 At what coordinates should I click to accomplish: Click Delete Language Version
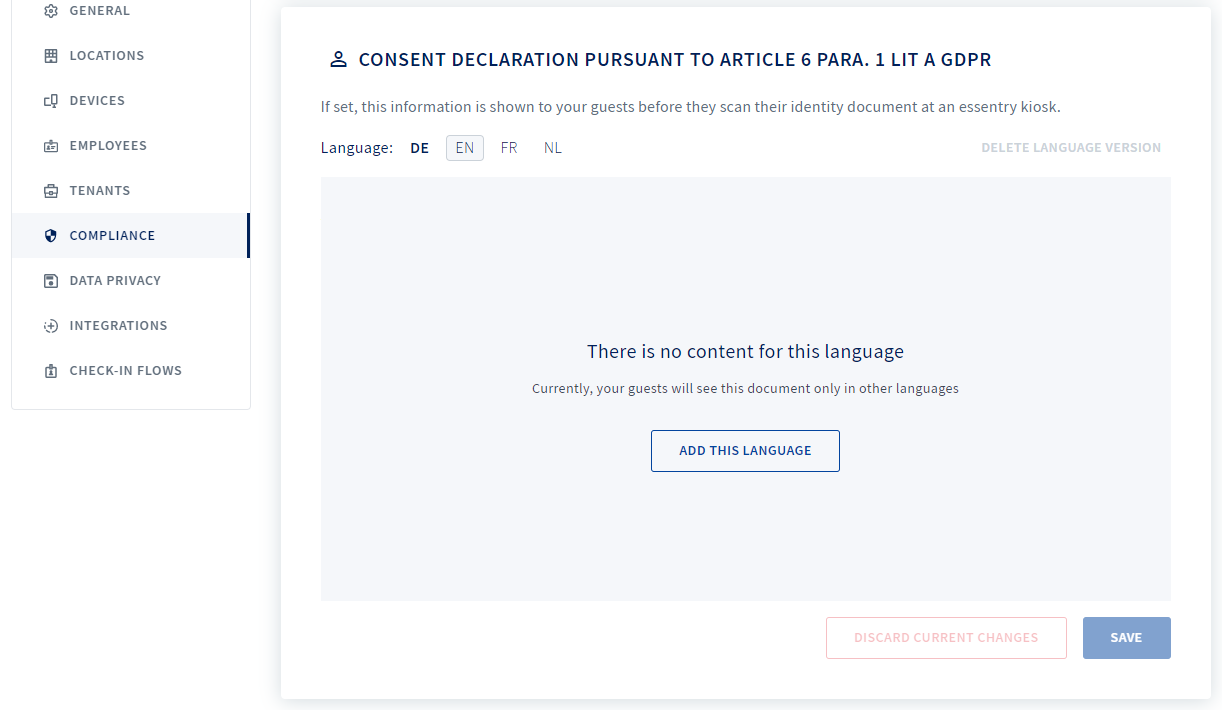(x=1071, y=148)
